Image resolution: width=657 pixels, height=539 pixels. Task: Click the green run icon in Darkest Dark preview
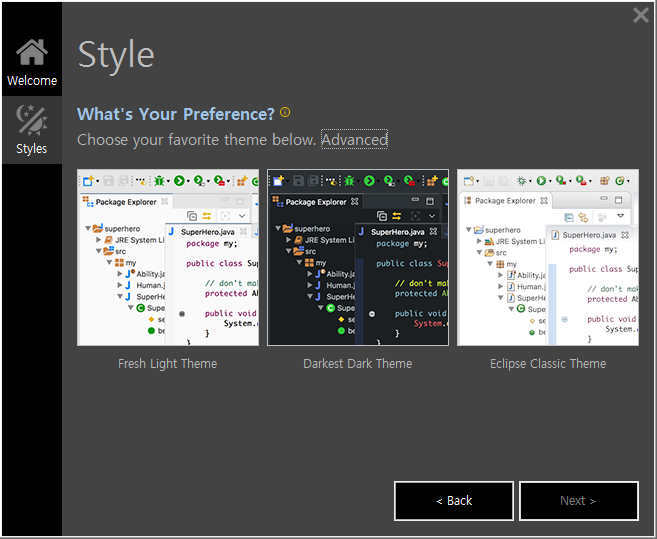click(x=369, y=181)
